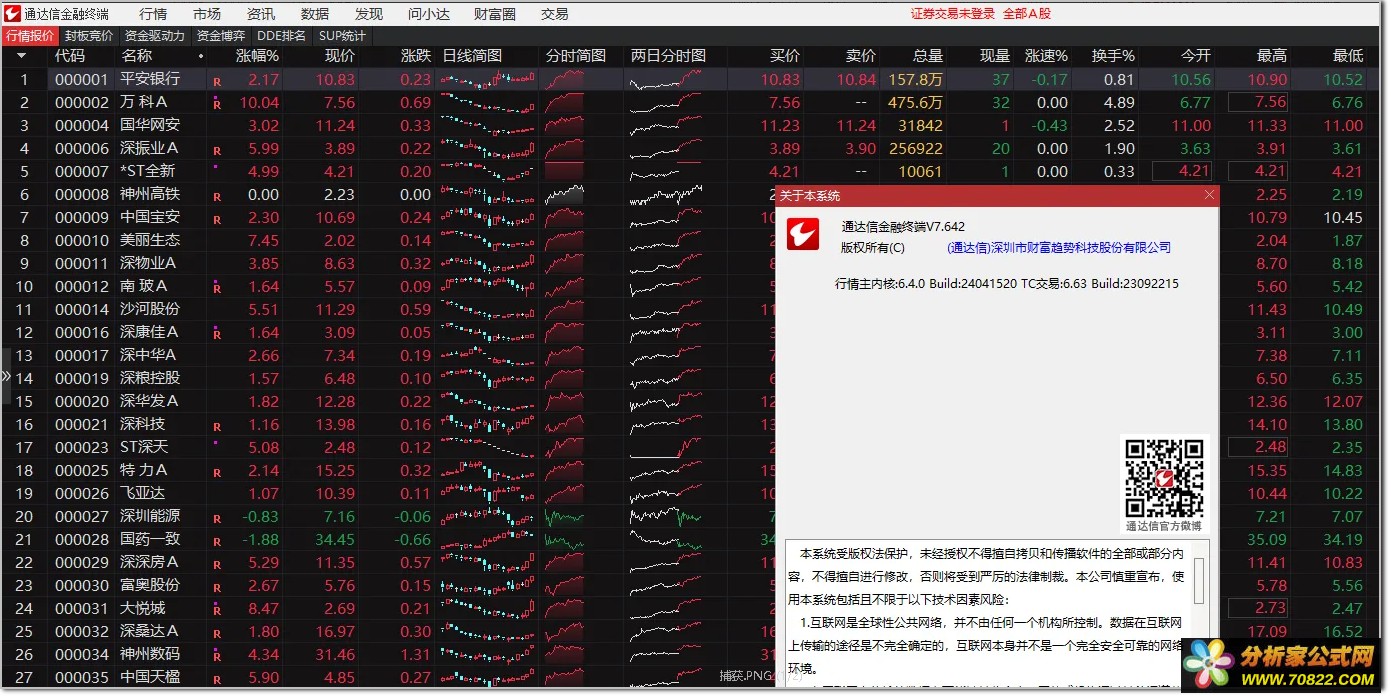Open the 行情 menu
This screenshot has width=1391, height=696.
pyautogui.click(x=153, y=14)
